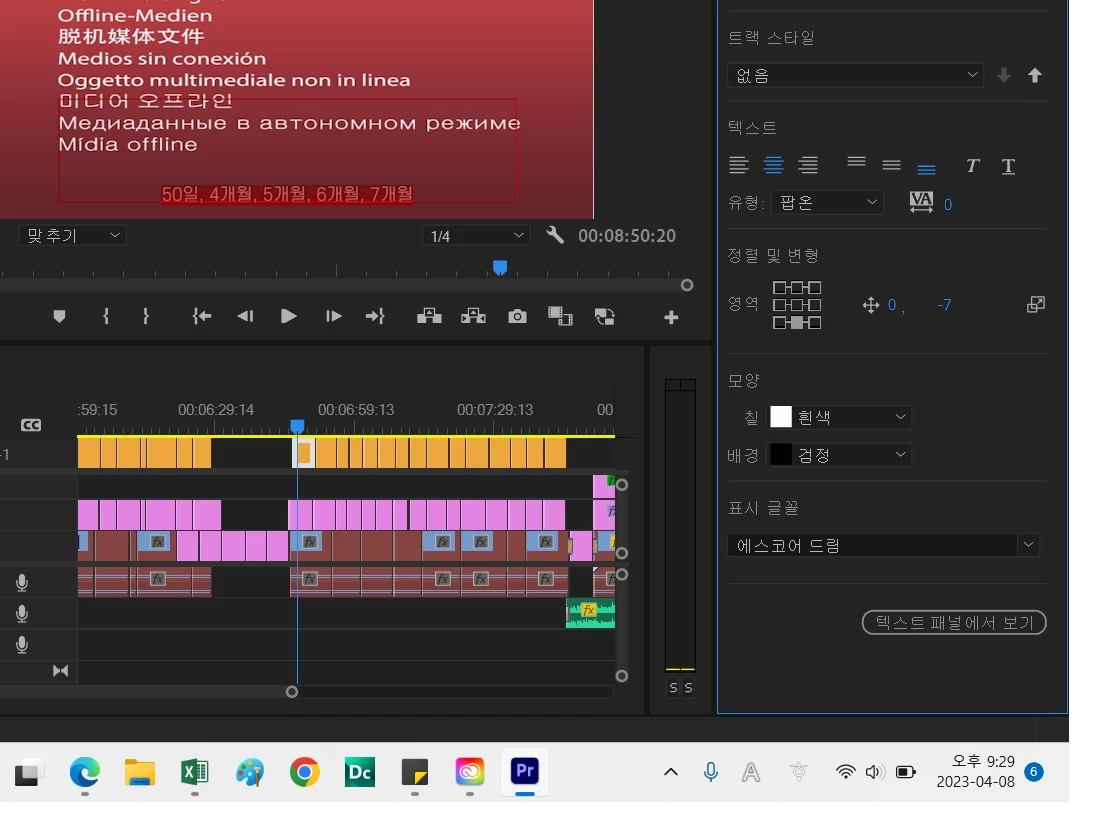Click the program monitor playhead marker
Screen dimensions: 1098x817
click(500, 267)
